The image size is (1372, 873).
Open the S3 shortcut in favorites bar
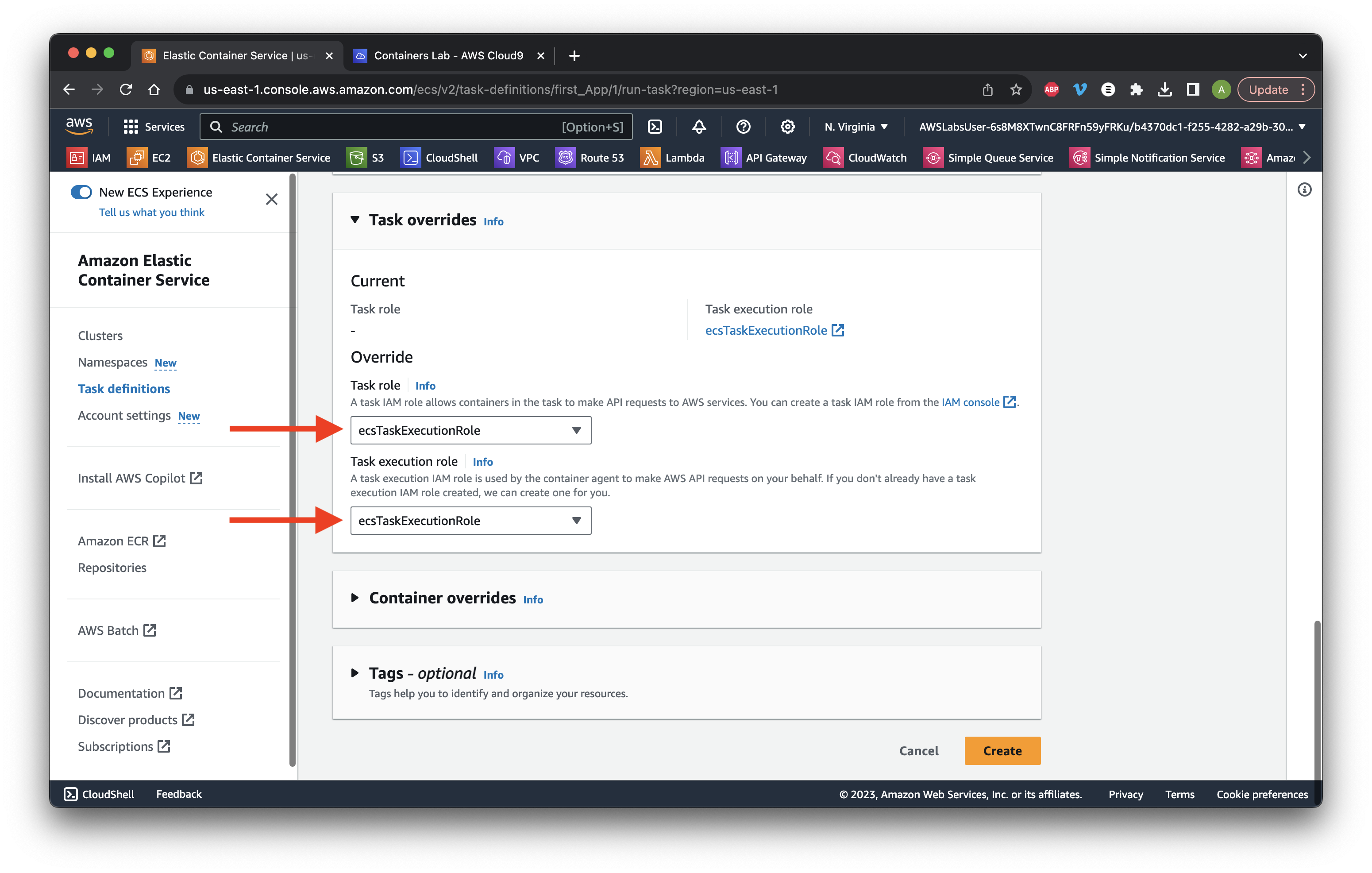[x=365, y=158]
